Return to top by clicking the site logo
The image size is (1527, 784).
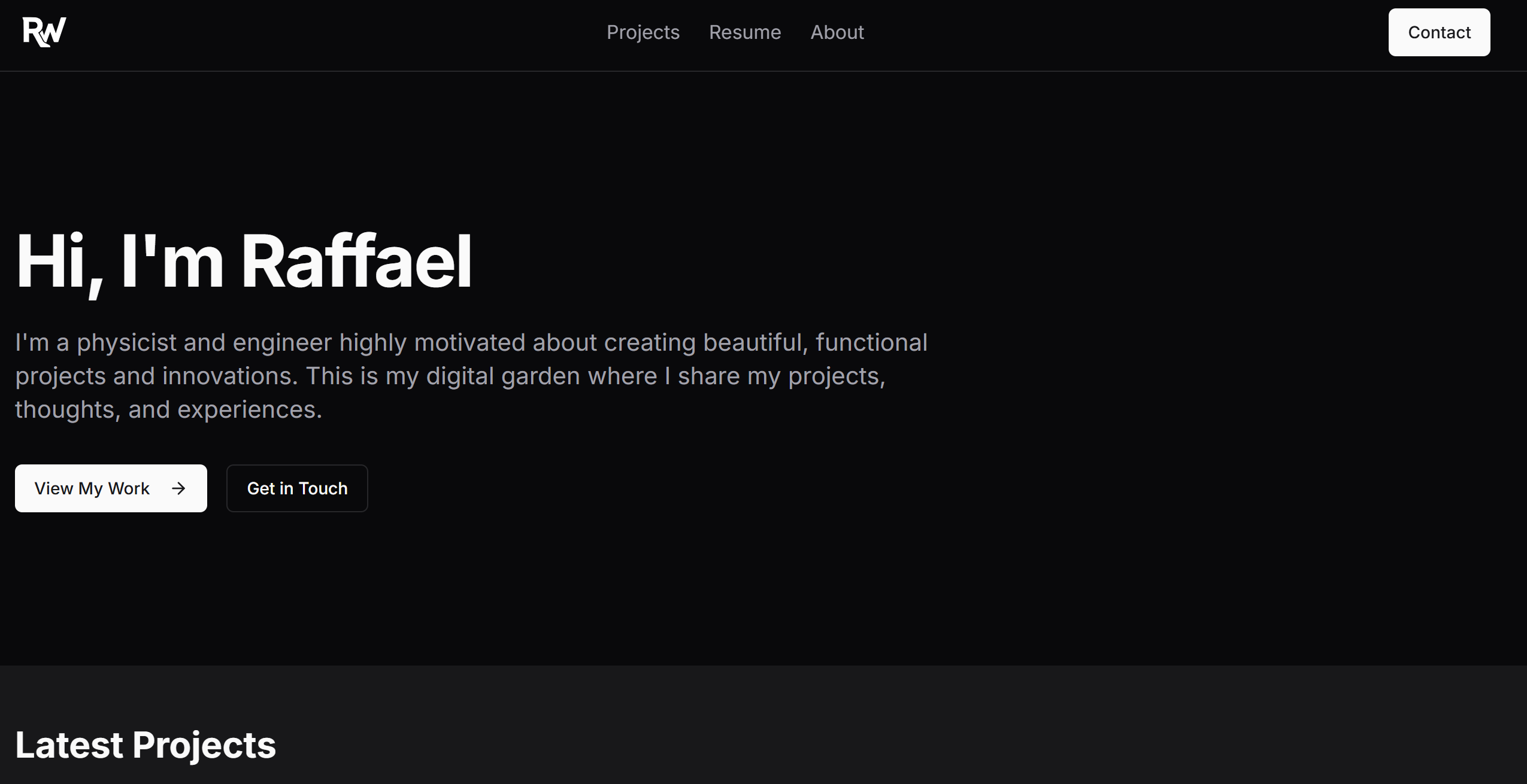point(44,32)
